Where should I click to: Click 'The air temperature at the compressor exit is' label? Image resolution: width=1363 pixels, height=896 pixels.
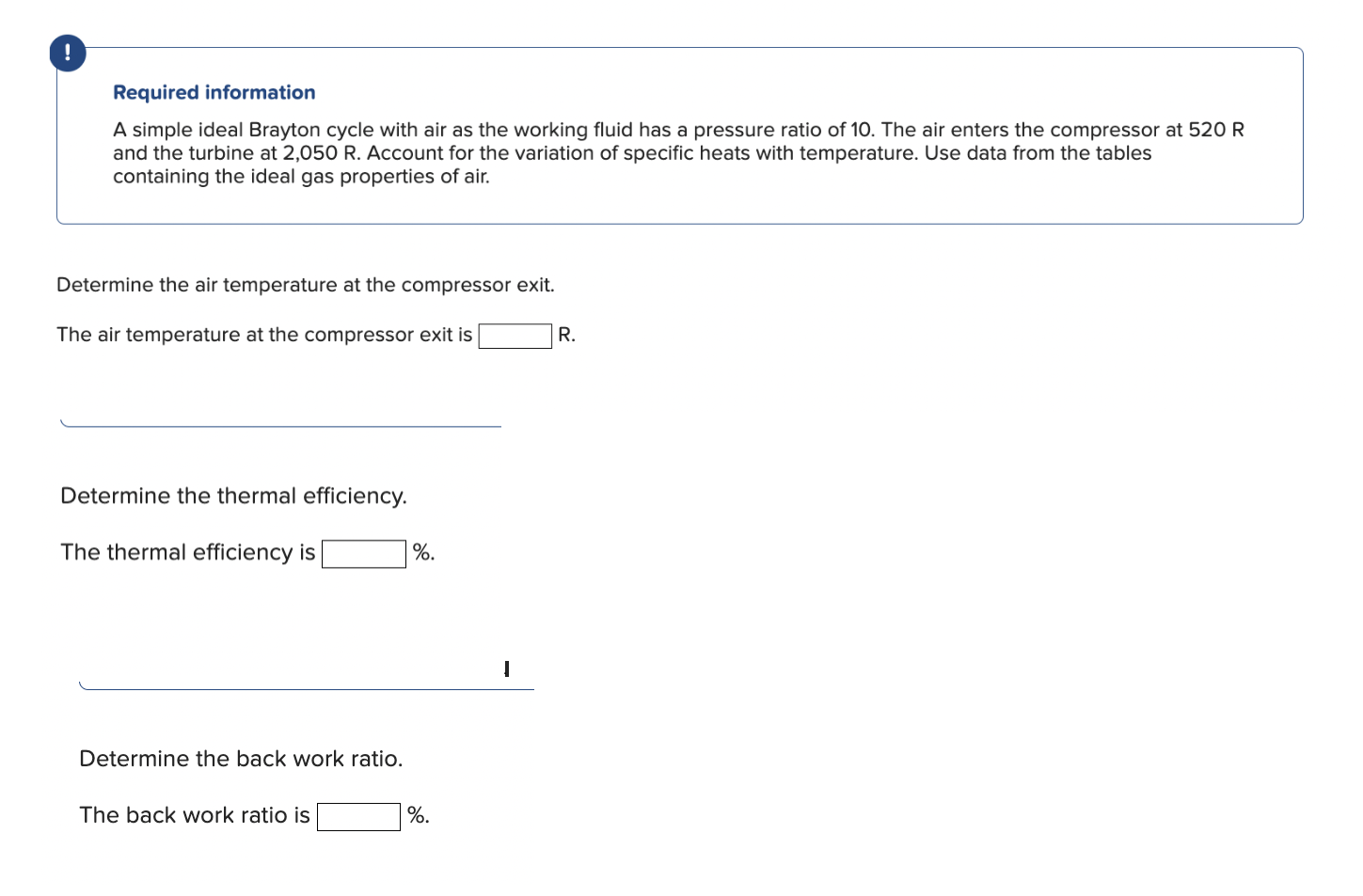click(263, 335)
